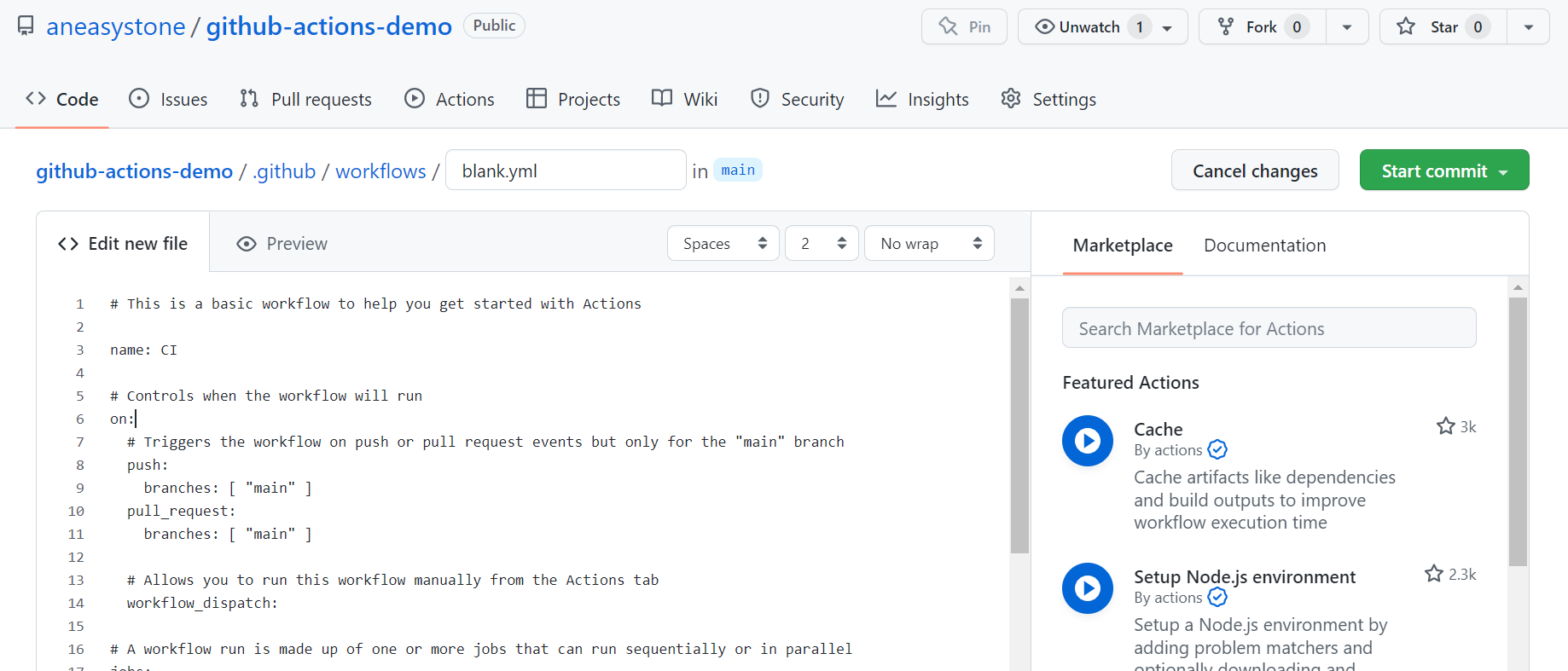Viewport: 1568px width, 671px height.
Task: Click the Cache 3k star icon
Action: click(x=1445, y=425)
